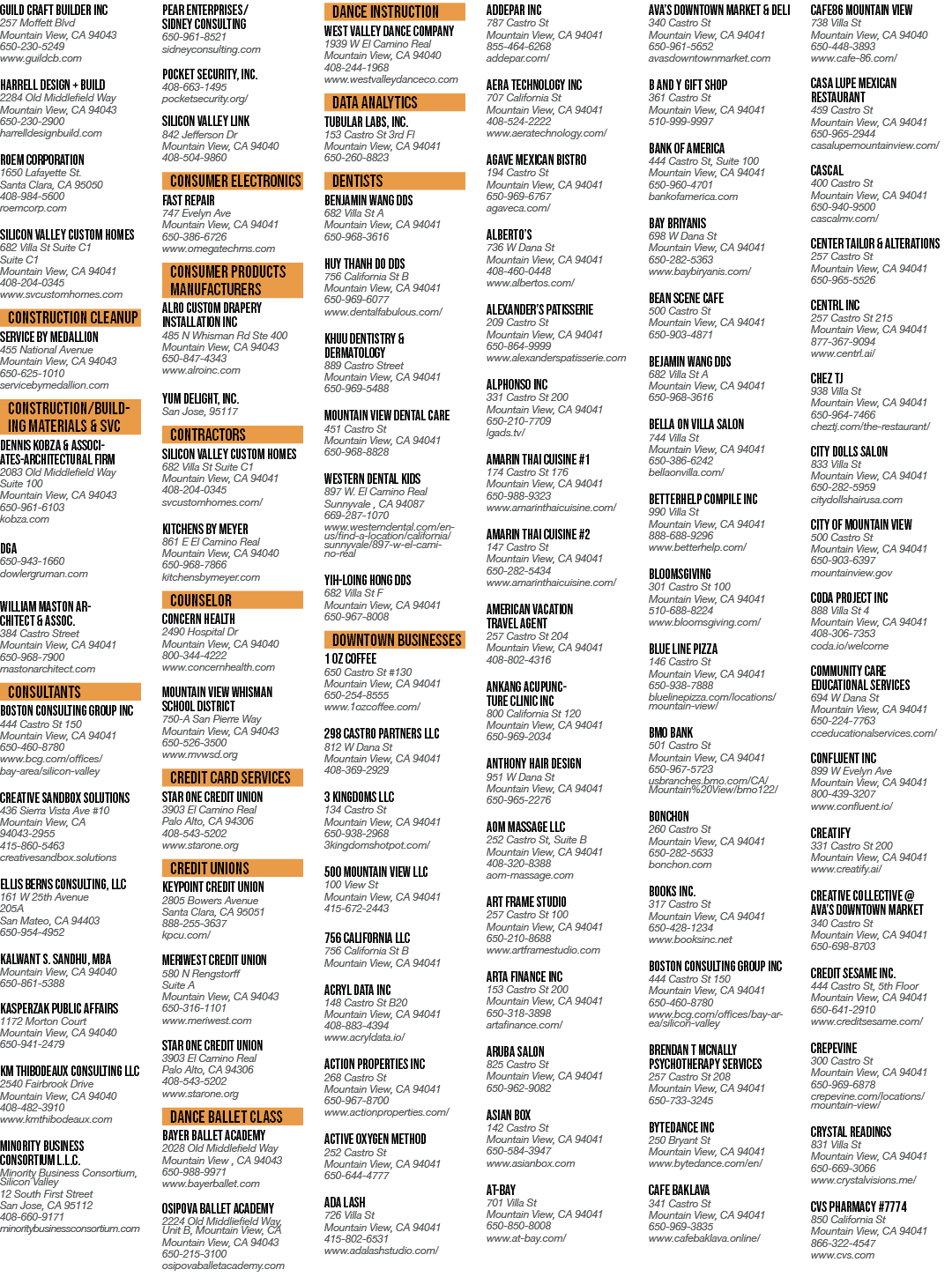952x1277 pixels.
Task: Select ByteDance Inc listing name
Action: pos(681,1127)
